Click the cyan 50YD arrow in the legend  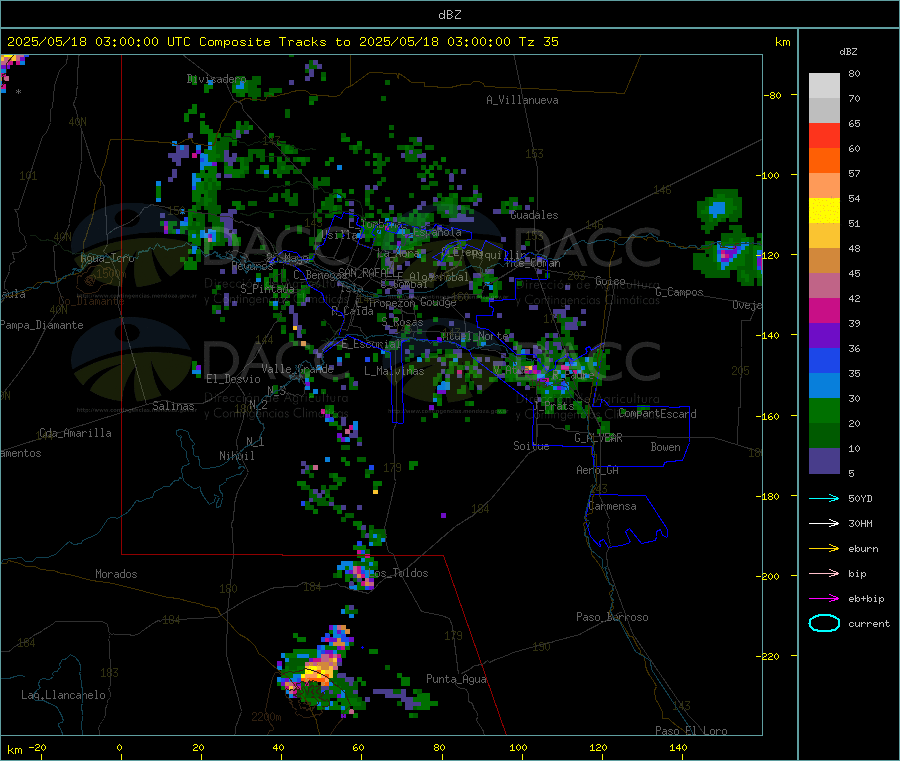(824, 498)
